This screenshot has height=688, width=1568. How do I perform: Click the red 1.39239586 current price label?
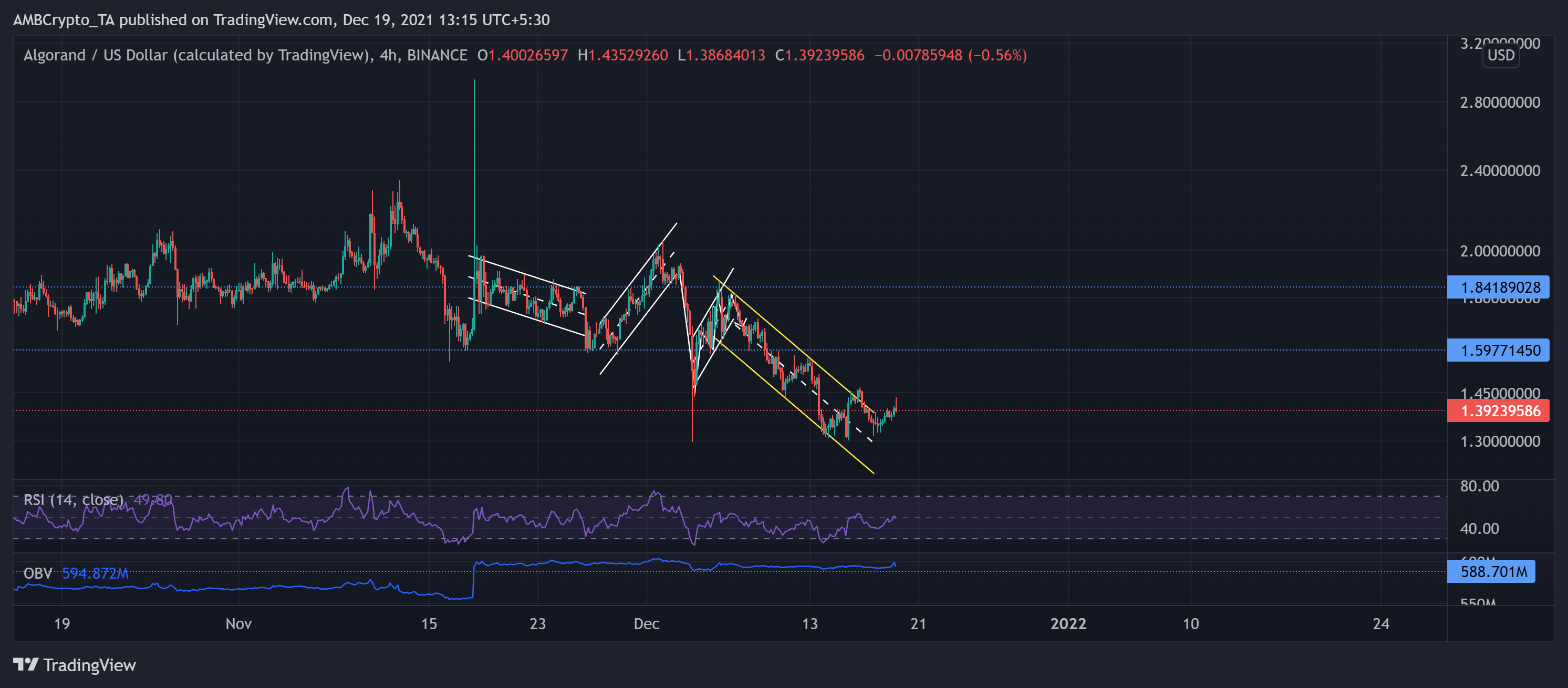[1500, 411]
